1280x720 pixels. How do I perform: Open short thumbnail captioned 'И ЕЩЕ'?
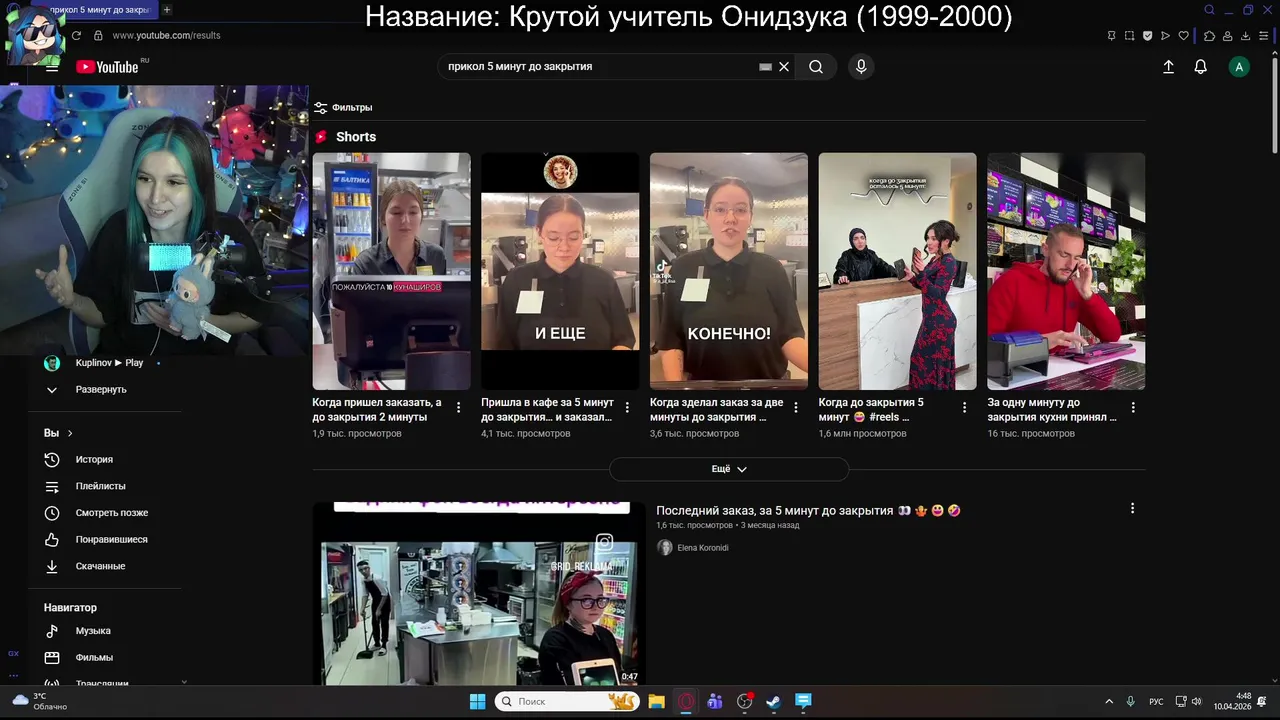560,271
